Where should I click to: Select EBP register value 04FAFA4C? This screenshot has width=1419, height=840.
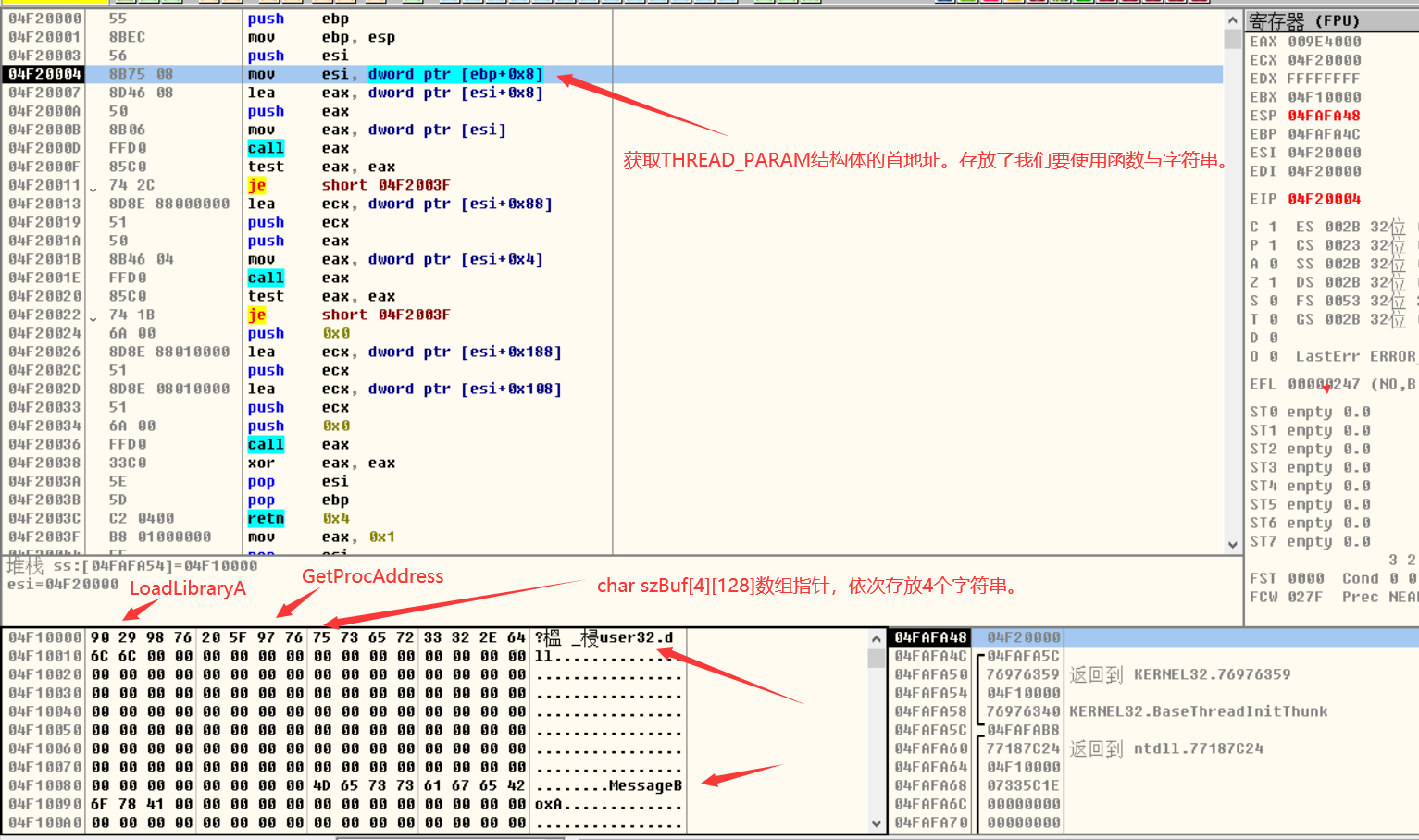(x=1325, y=134)
